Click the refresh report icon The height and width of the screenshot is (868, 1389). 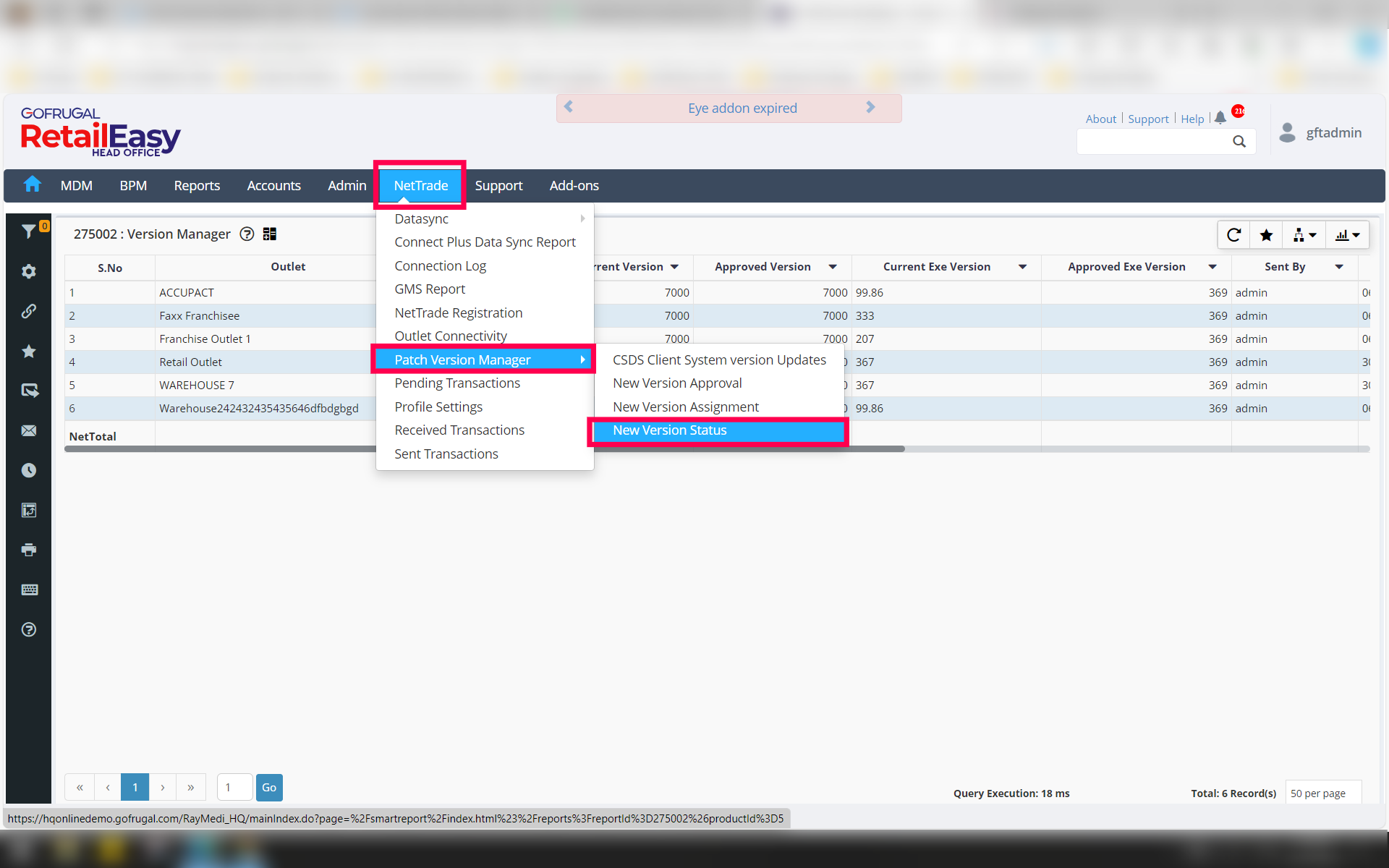click(x=1234, y=235)
